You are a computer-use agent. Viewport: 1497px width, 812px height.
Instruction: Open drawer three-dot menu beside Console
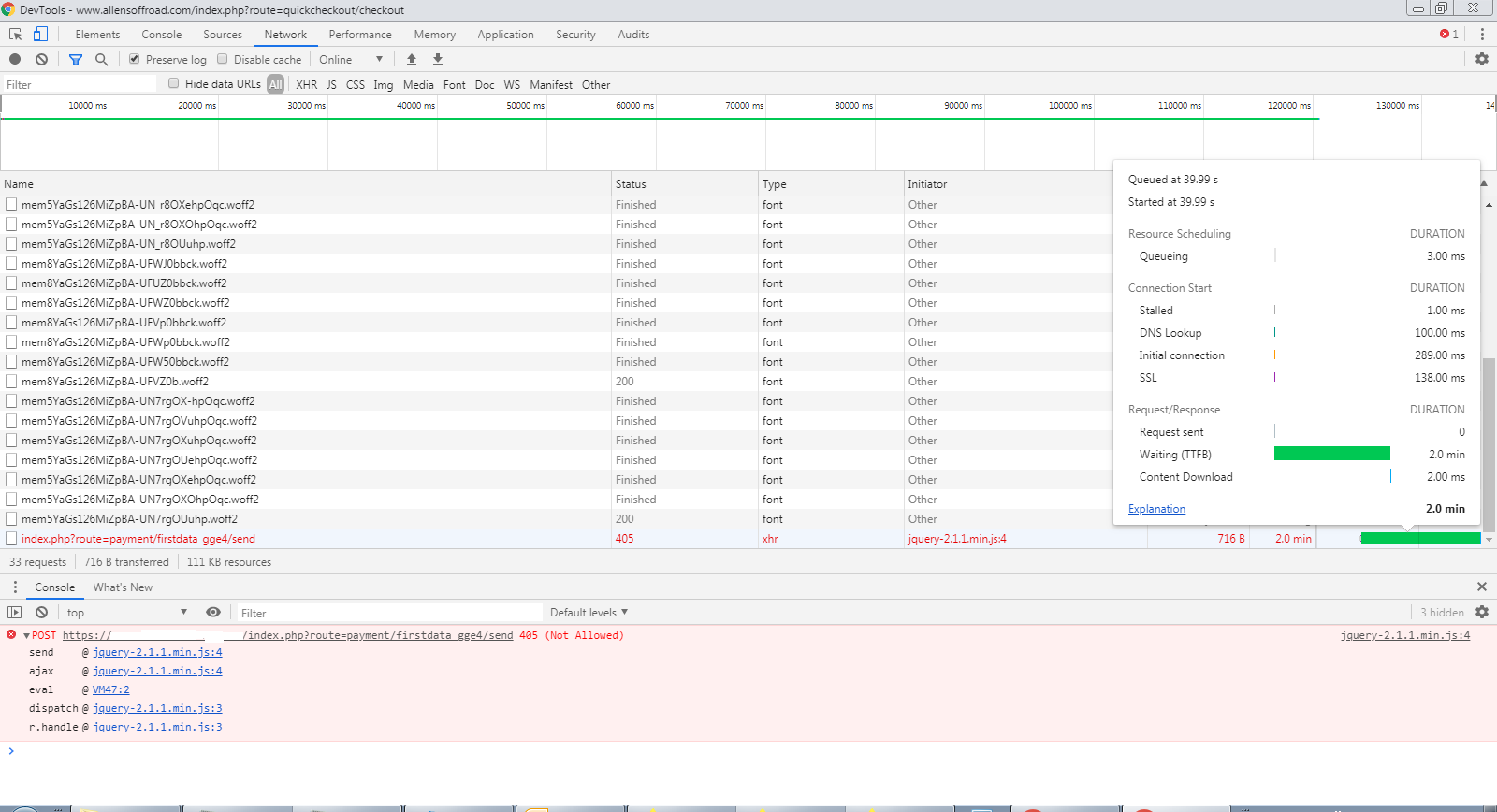coord(15,587)
